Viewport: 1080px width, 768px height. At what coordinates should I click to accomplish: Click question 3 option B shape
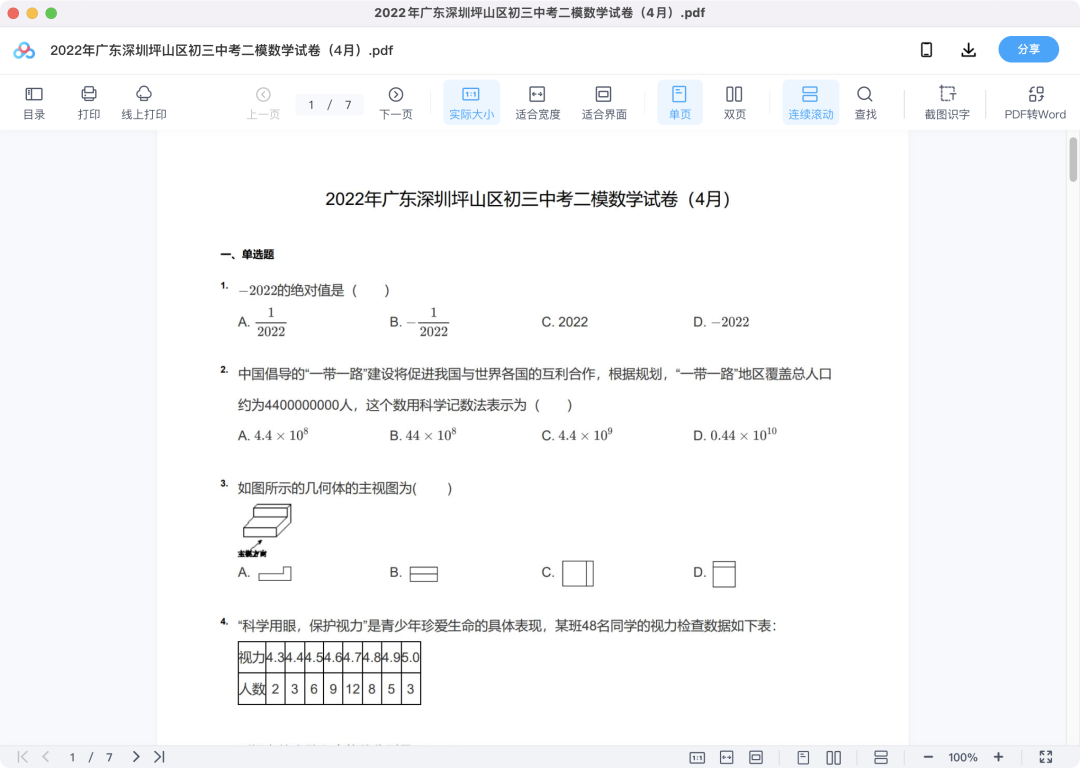point(424,573)
